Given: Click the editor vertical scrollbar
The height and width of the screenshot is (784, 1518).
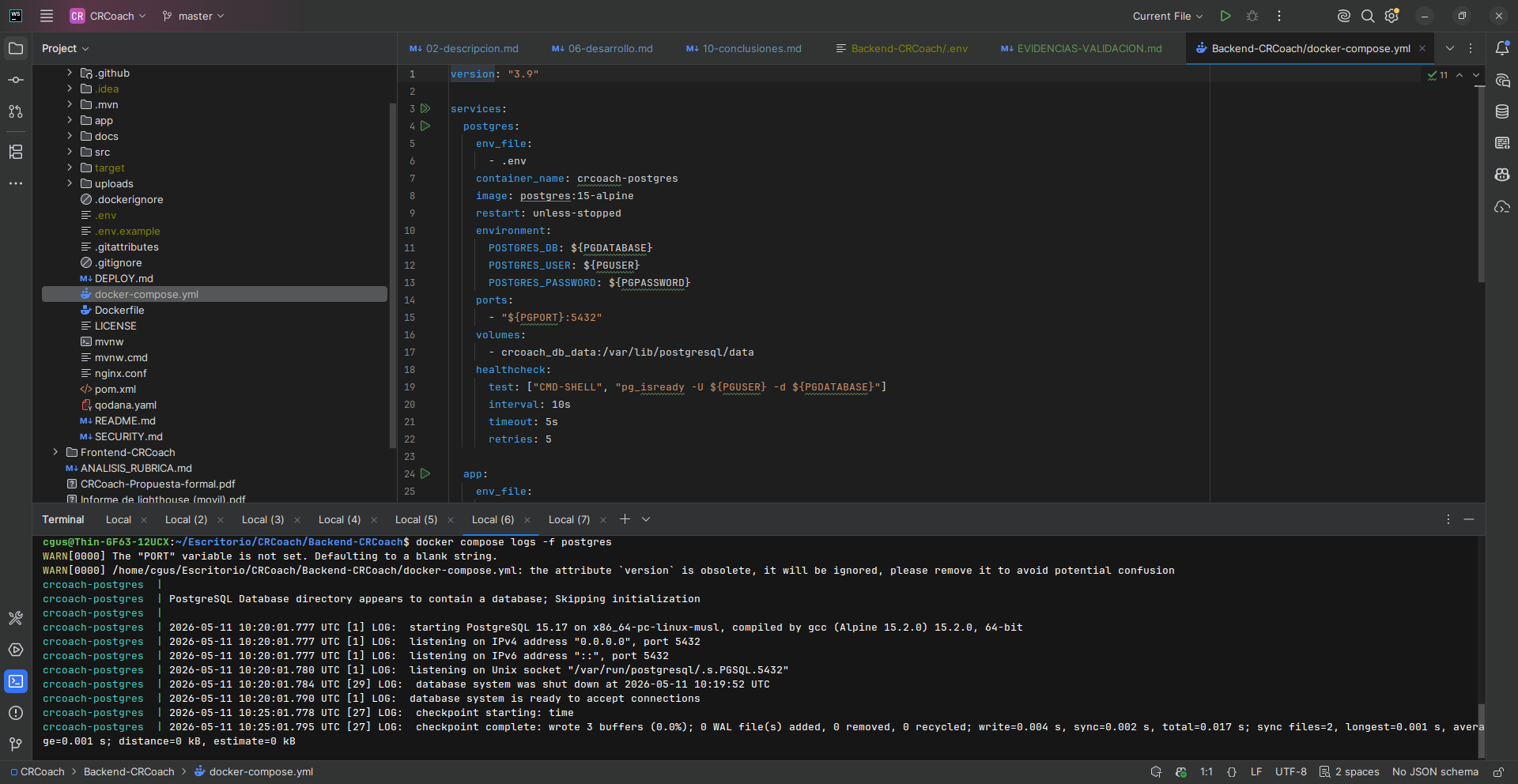Looking at the screenshot, I should tap(1481, 183).
